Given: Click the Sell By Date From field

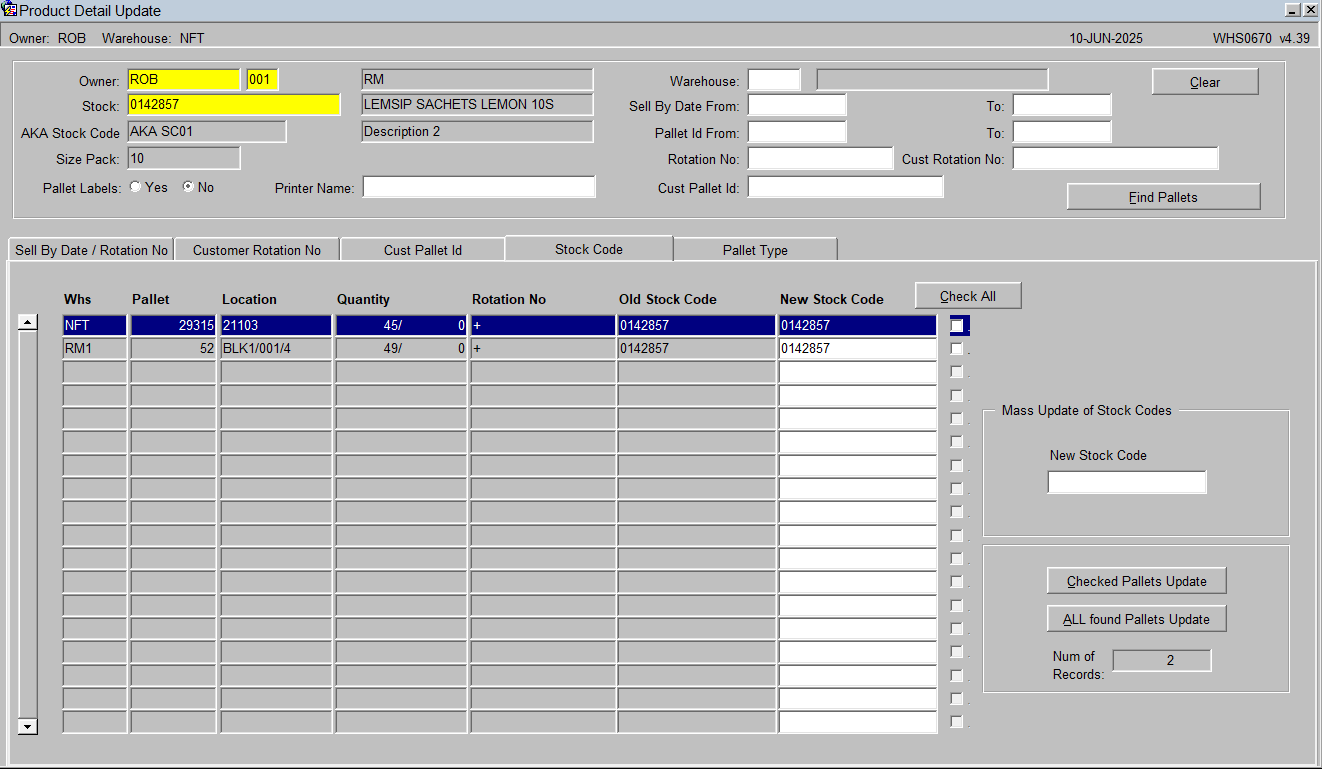Looking at the screenshot, I should pyautogui.click(x=797, y=105).
